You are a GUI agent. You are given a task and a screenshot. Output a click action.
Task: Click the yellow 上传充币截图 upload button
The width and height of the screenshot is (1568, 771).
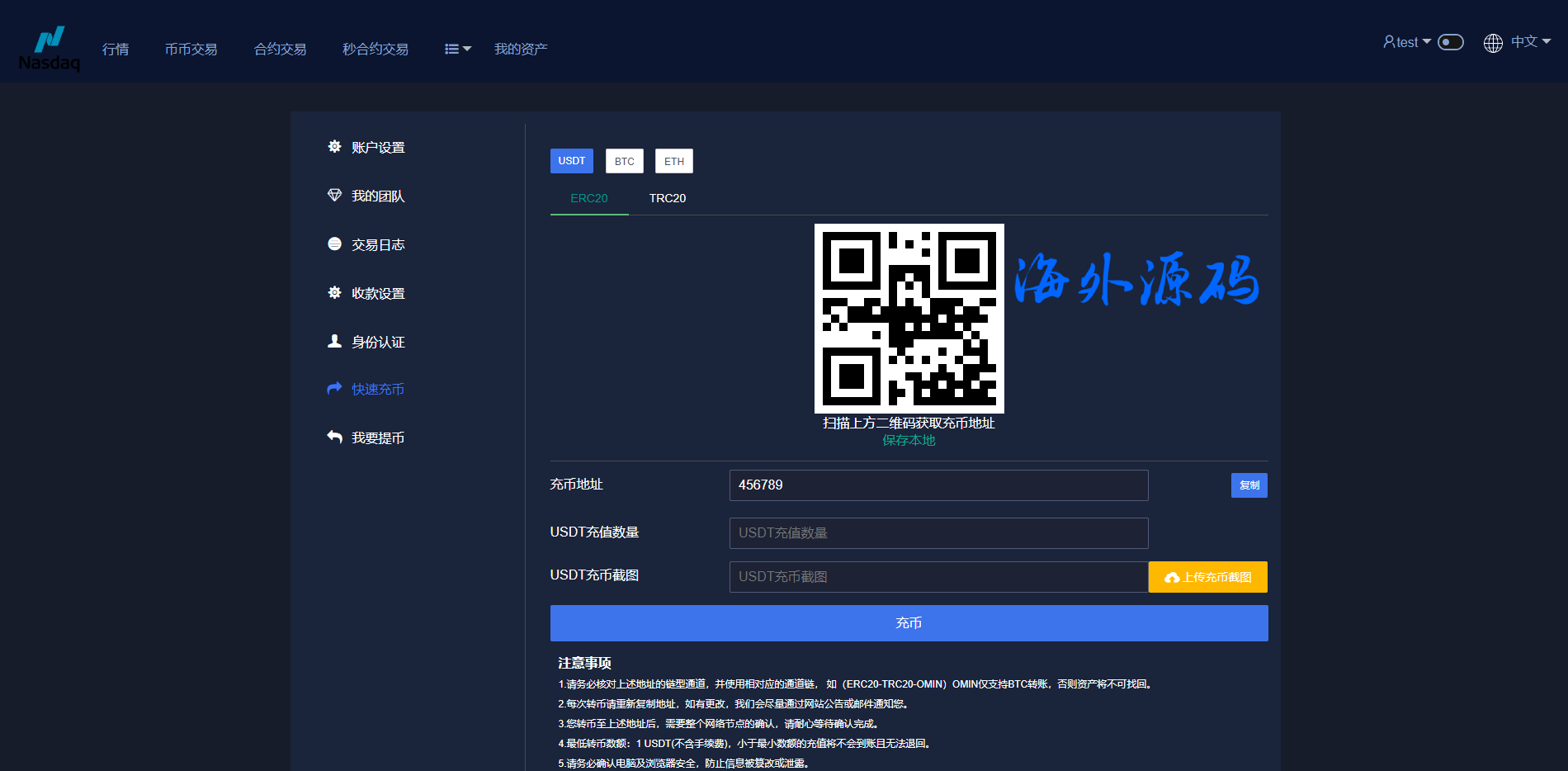(1207, 577)
